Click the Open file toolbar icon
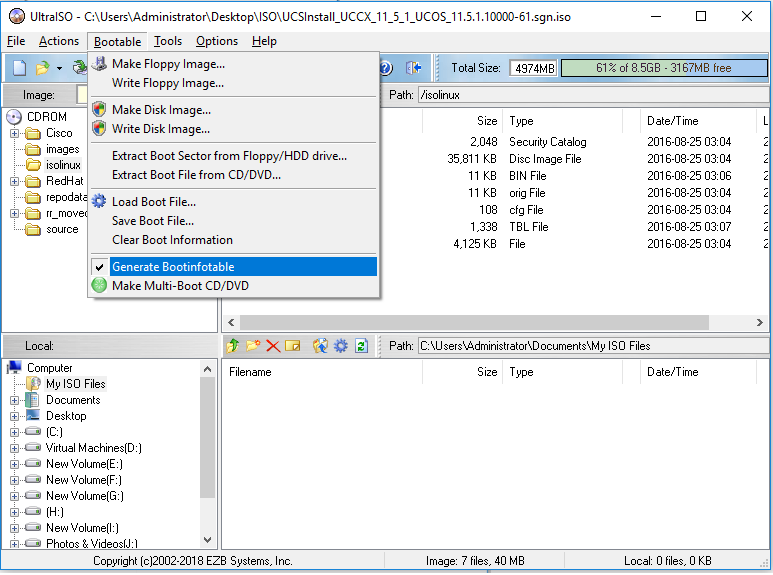The width and height of the screenshot is (773, 575). pos(42,68)
